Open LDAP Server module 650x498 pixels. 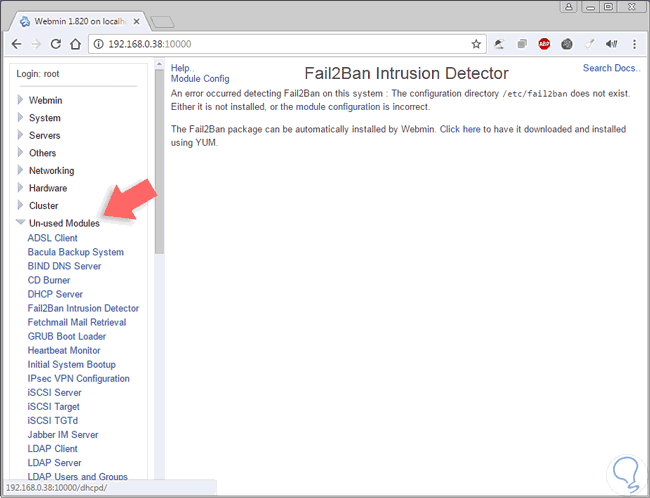tap(54, 463)
